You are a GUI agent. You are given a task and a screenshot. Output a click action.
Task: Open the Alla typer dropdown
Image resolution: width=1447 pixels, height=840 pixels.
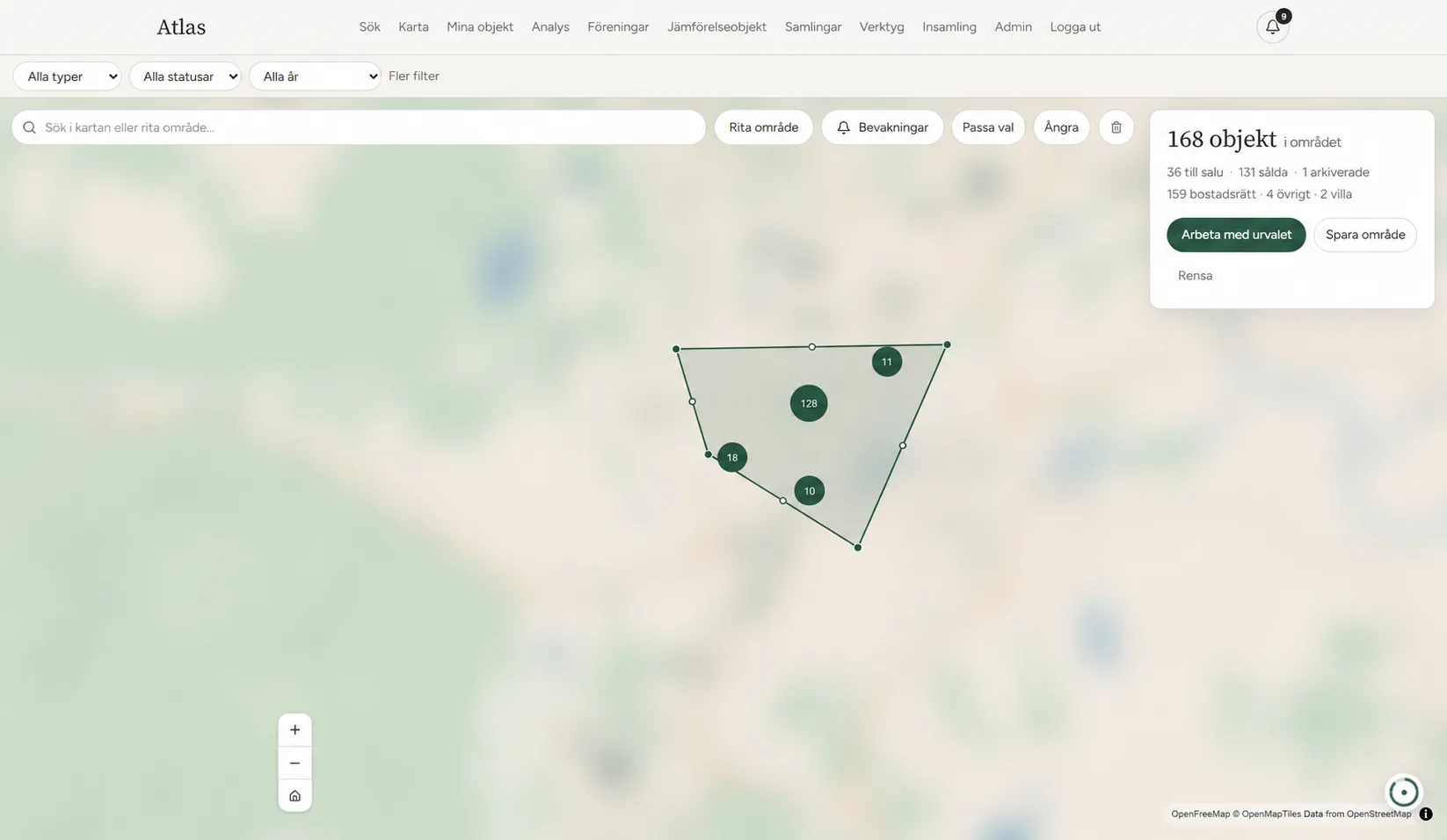67,76
